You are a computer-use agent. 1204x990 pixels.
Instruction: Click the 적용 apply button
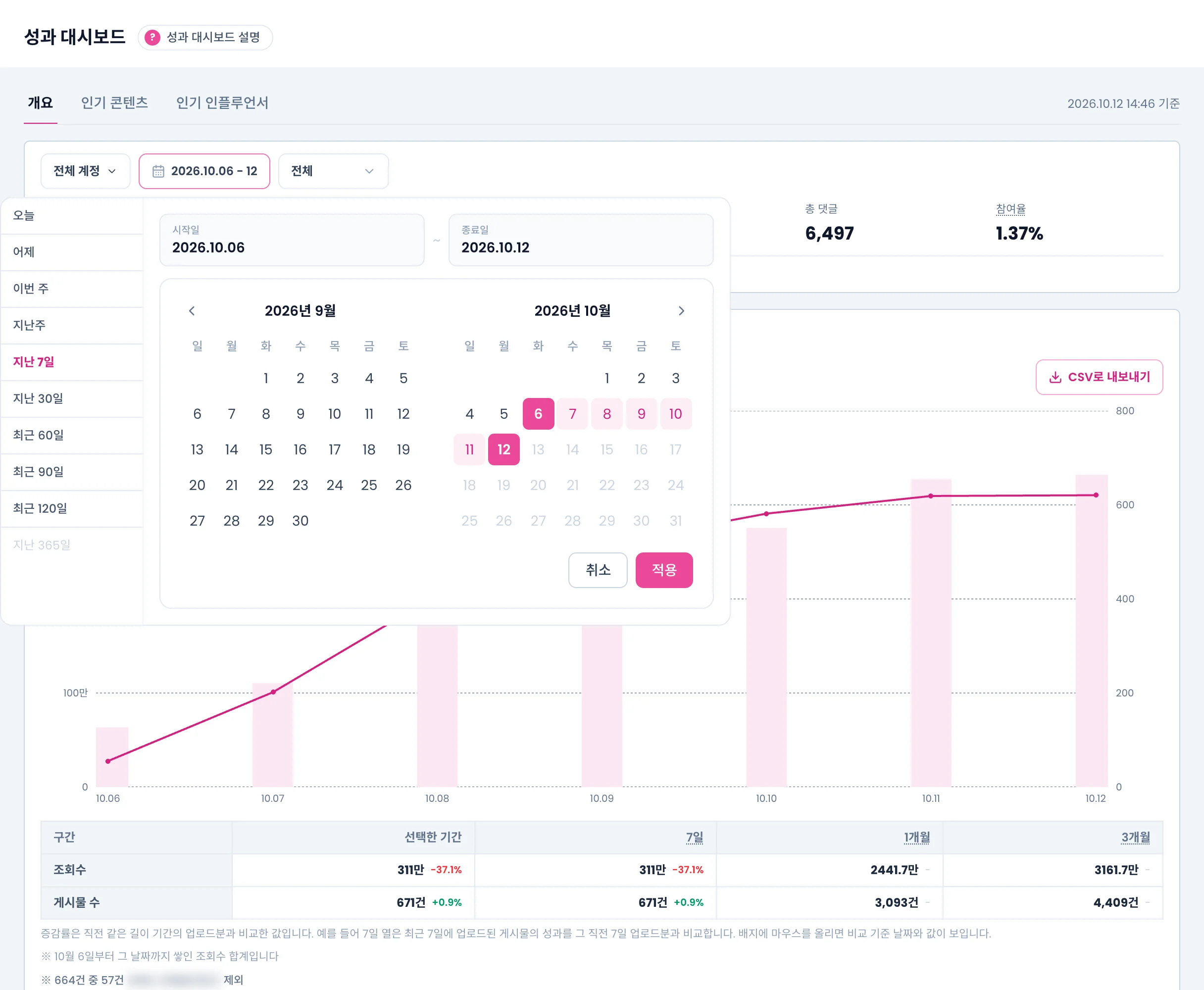664,570
